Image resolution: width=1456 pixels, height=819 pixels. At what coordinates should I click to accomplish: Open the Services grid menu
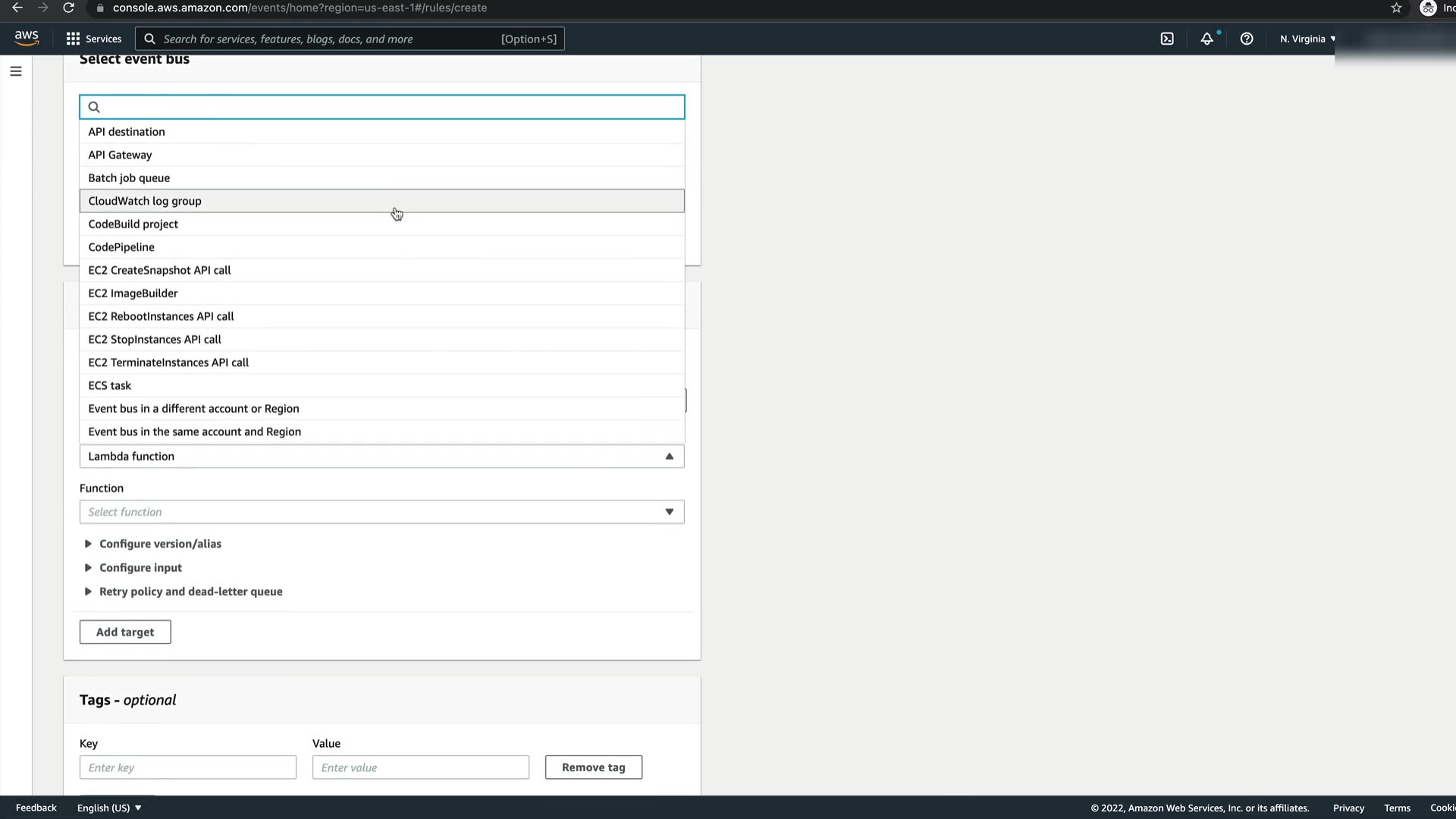(x=94, y=39)
